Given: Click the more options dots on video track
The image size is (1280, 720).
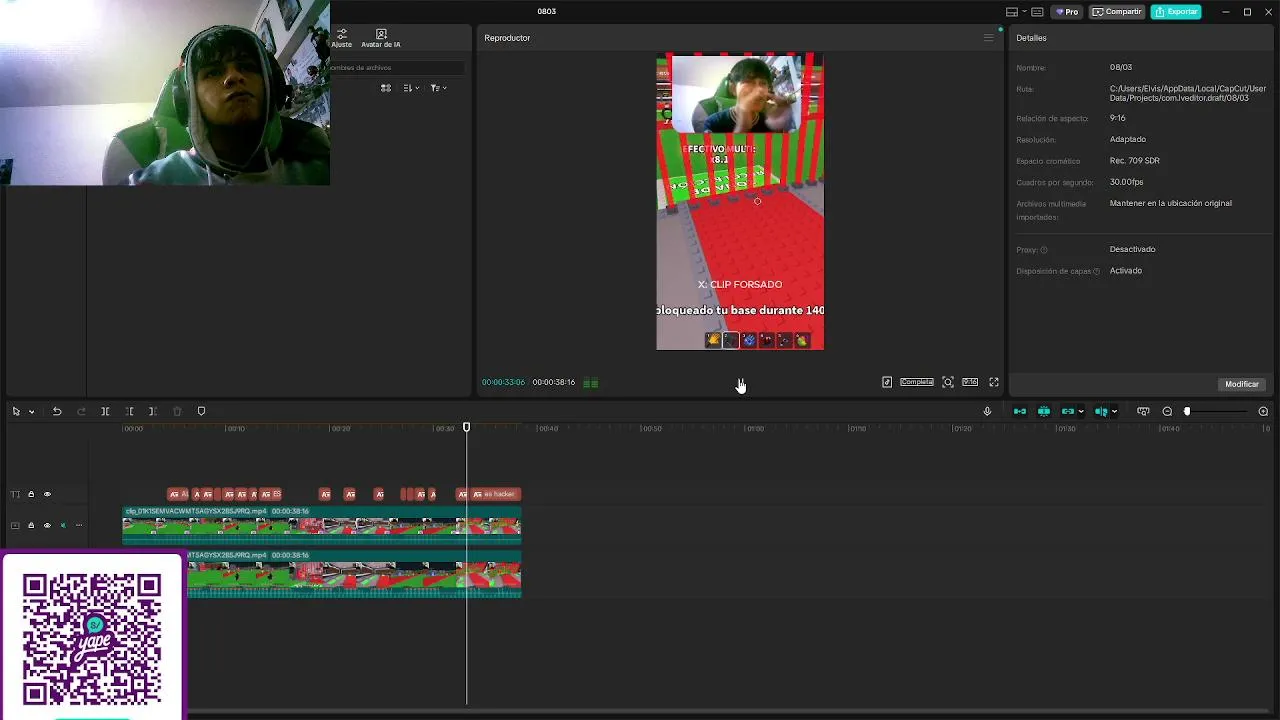Looking at the screenshot, I should click(79, 525).
